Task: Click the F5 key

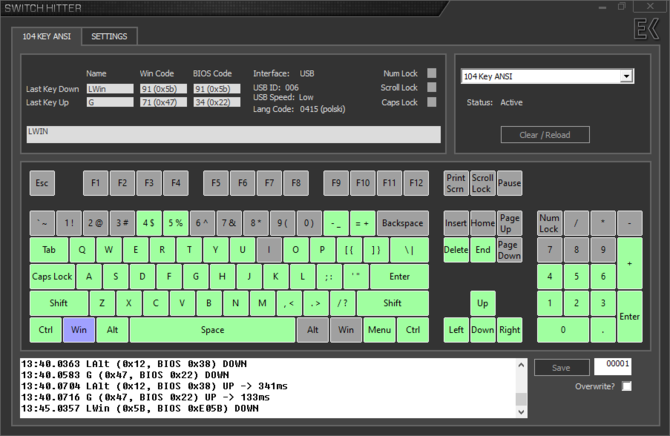Action: pyautogui.click(x=216, y=183)
